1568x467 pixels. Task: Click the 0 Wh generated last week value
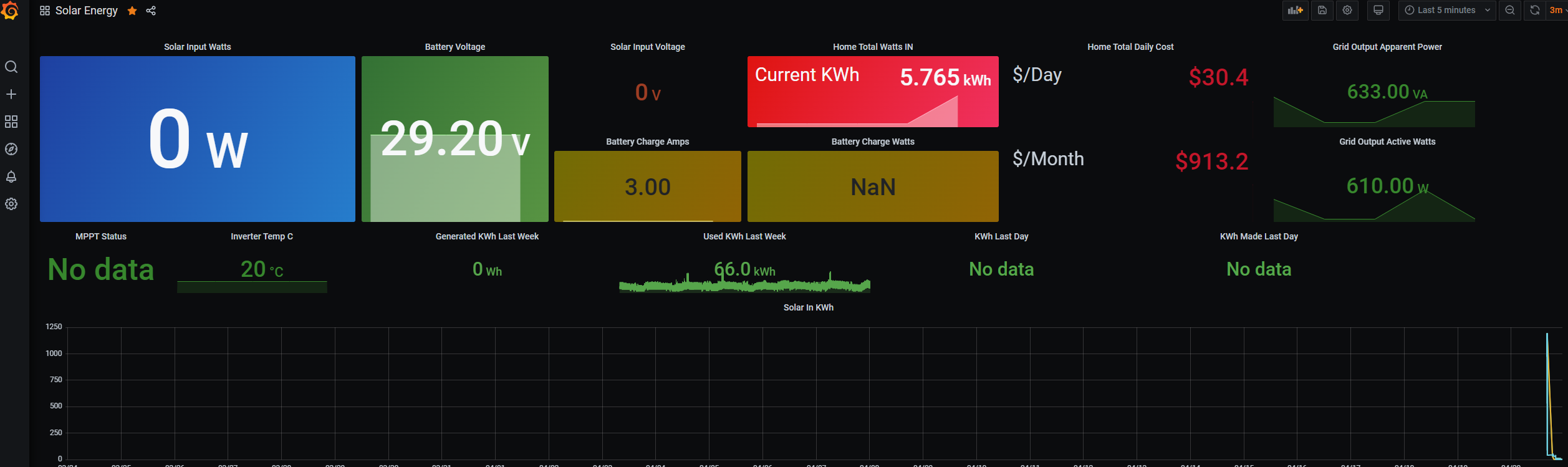[487, 269]
